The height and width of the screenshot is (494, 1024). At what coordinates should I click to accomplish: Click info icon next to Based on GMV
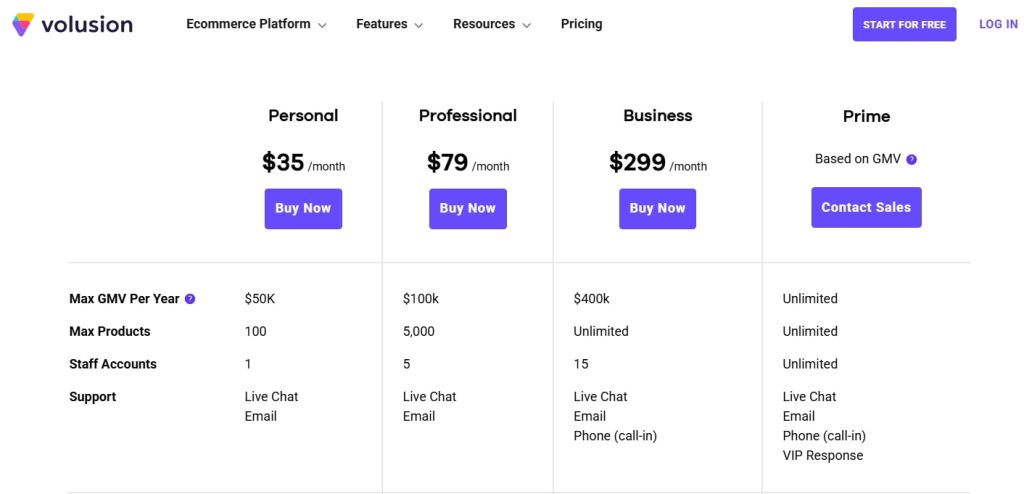(911, 159)
